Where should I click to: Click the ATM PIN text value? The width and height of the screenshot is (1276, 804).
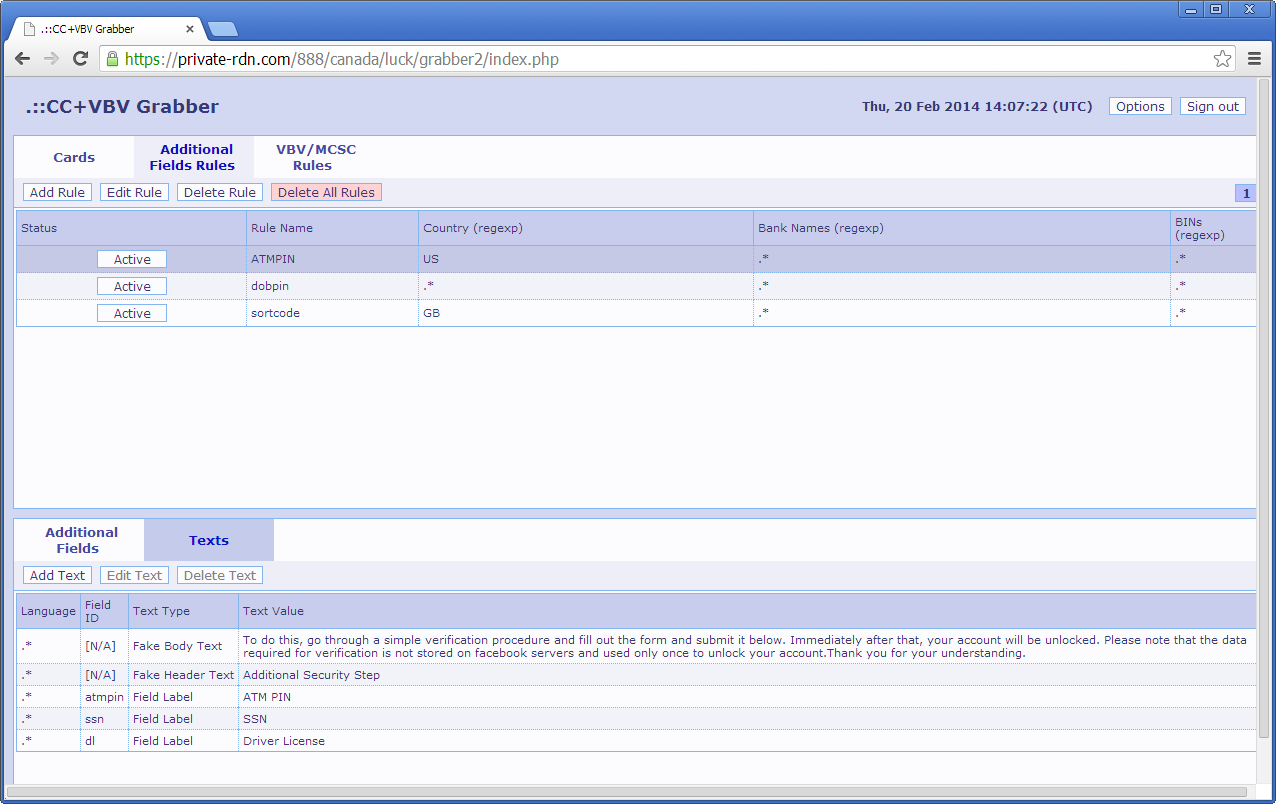click(x=267, y=697)
